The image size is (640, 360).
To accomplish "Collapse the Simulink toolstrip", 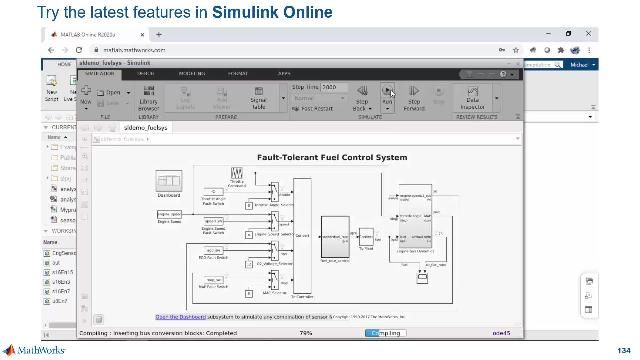I will (x=518, y=117).
